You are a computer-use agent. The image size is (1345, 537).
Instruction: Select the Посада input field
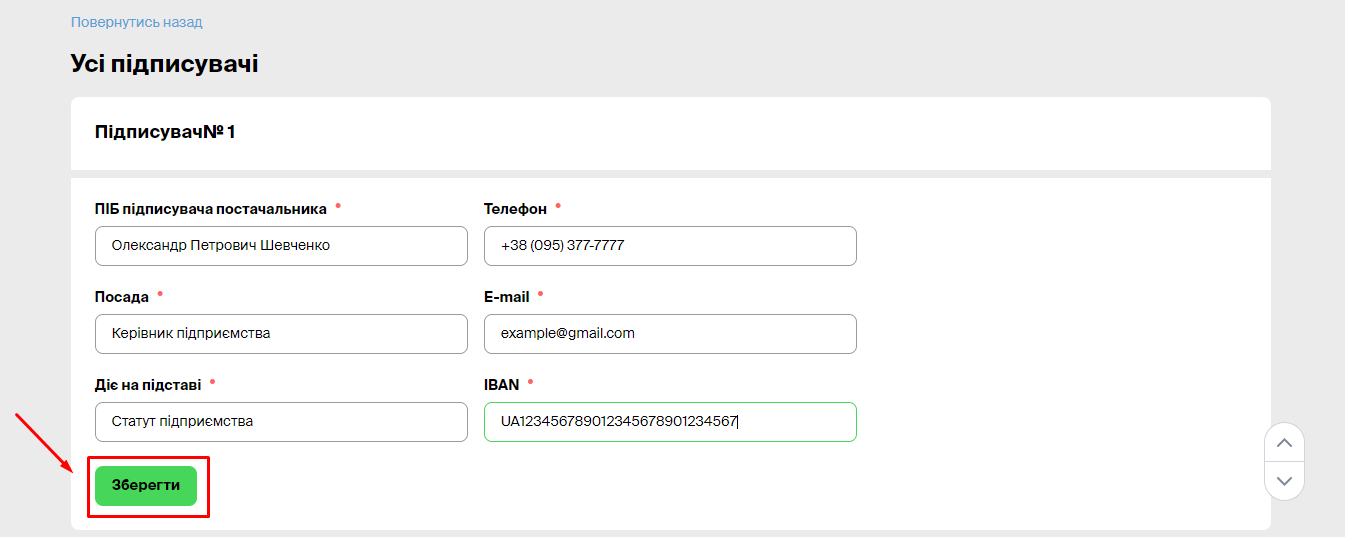click(281, 334)
